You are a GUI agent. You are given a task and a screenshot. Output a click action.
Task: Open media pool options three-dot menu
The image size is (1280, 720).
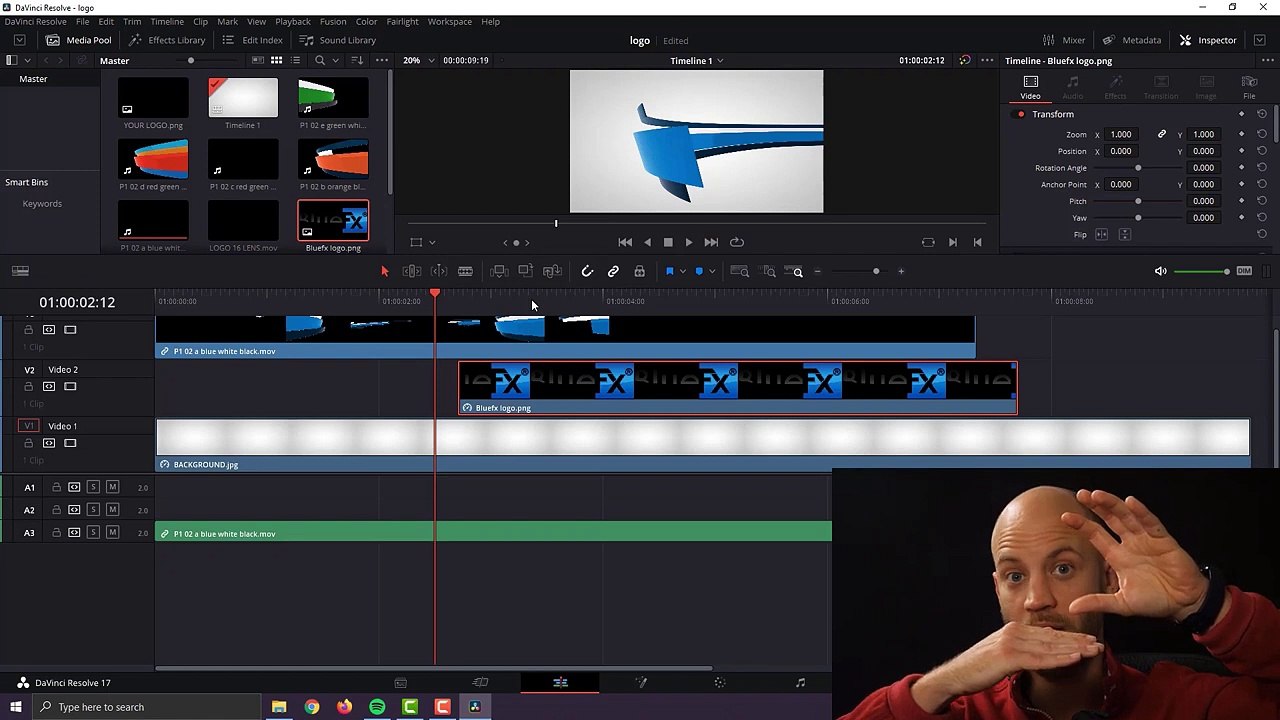pos(381,60)
